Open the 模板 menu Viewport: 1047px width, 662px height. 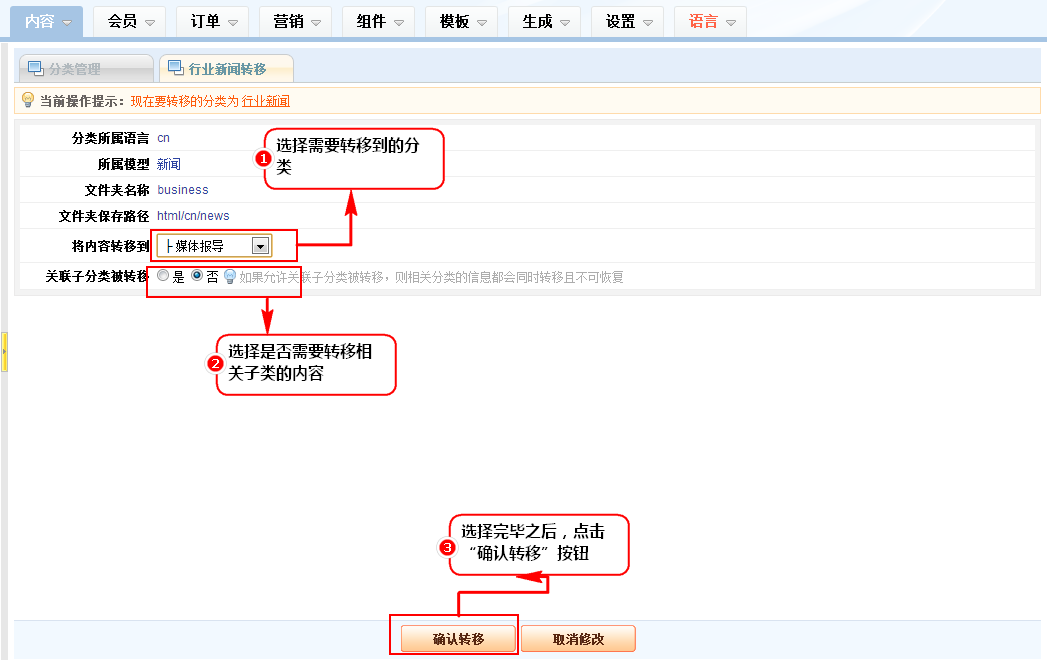tap(461, 21)
